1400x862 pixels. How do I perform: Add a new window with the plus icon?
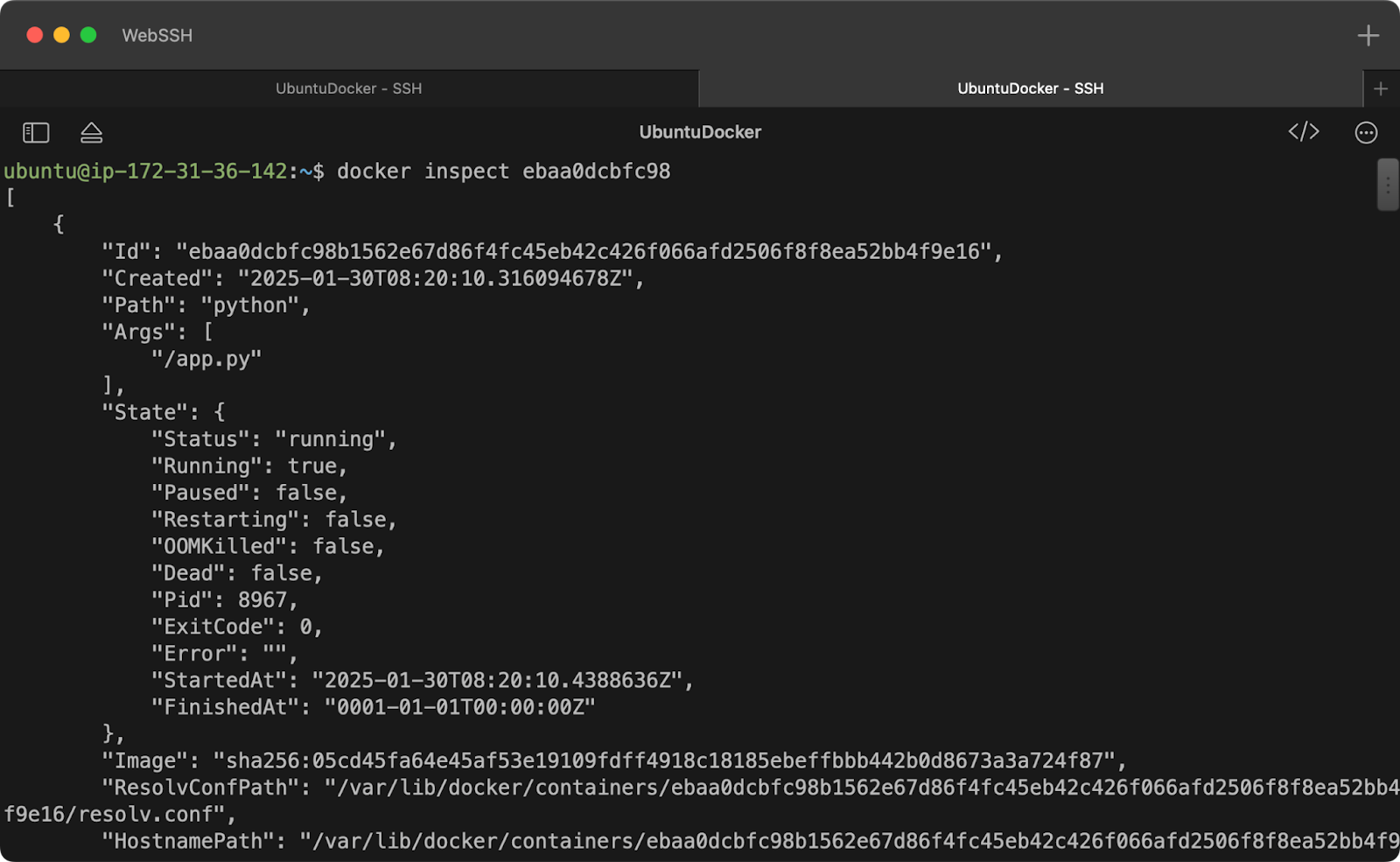1368,36
